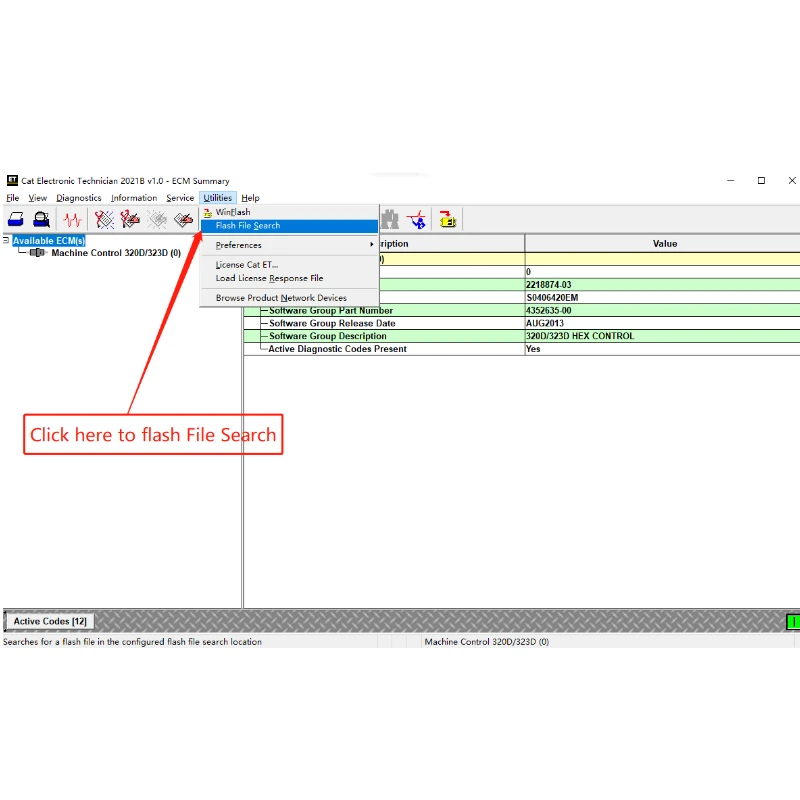Click the Value column header
Image resolution: width=800 pixels, height=800 pixels.
point(664,244)
